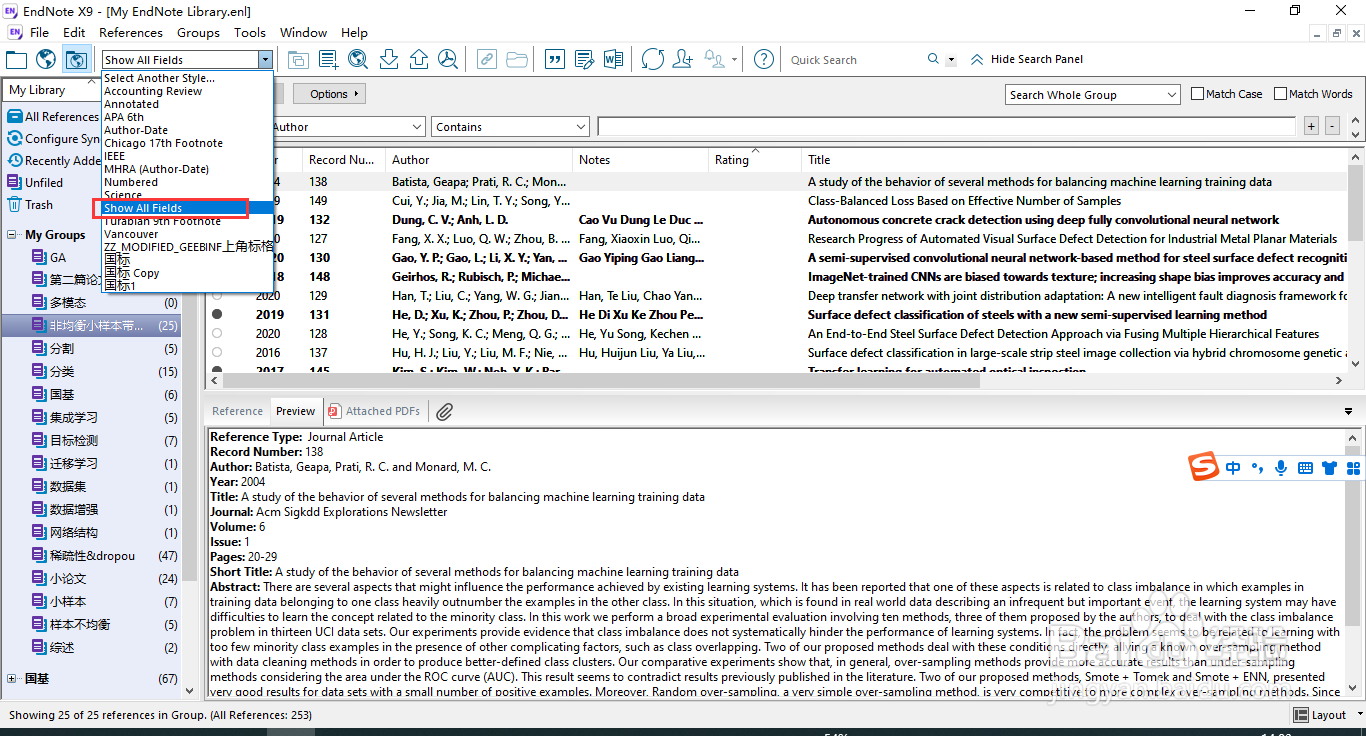The height and width of the screenshot is (736, 1366).
Task: Click the Layout button in status bar
Action: (x=1320, y=715)
